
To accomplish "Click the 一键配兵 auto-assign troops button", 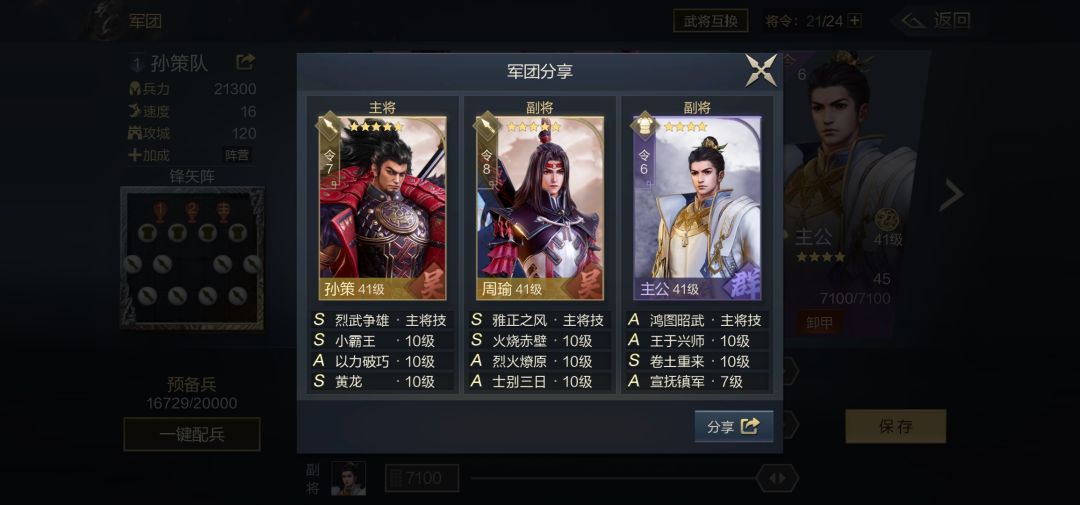I will click(x=192, y=435).
